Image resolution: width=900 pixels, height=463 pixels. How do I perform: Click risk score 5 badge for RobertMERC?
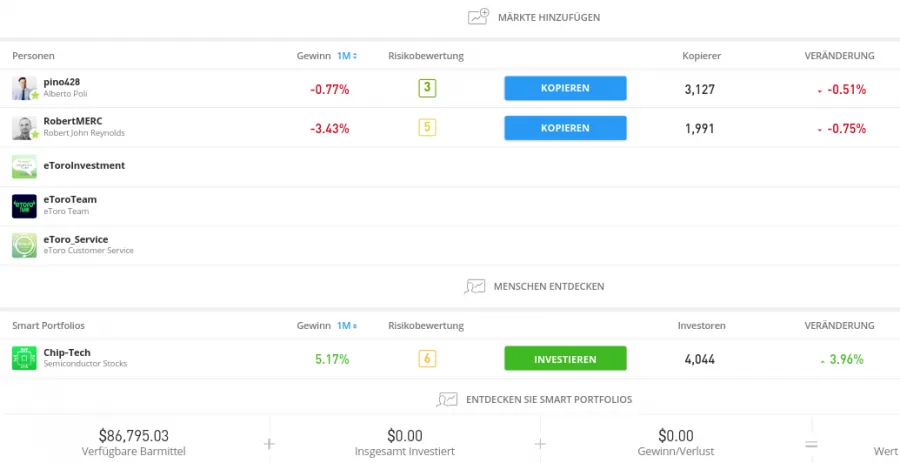[x=427, y=127]
